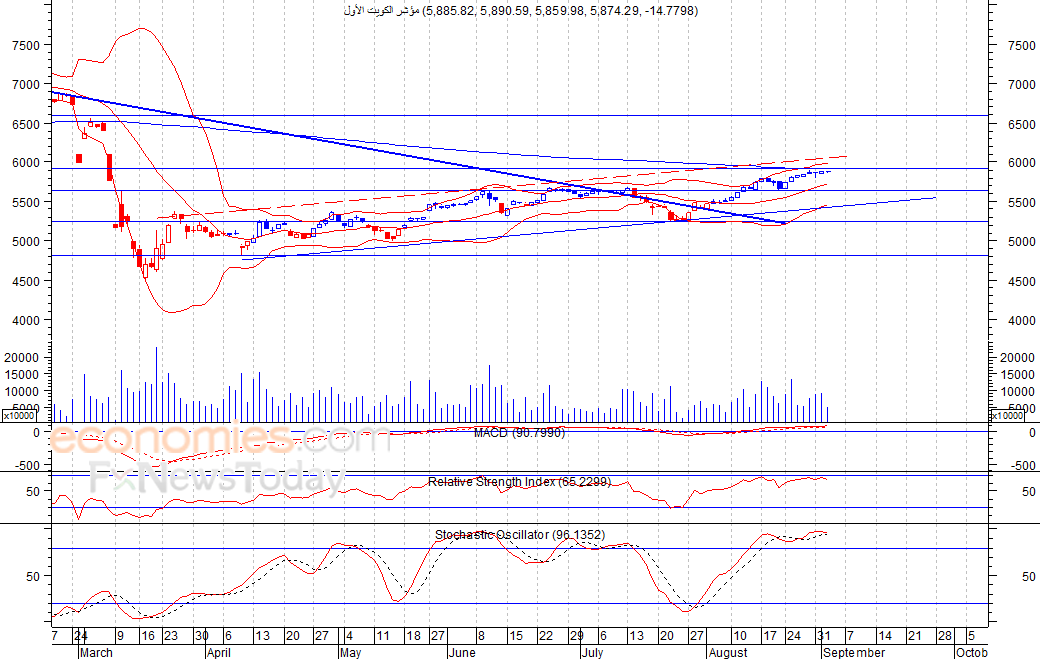Screen dimensions: 1040x659
Task: Select the July month label
Action: pyautogui.click(x=592, y=652)
